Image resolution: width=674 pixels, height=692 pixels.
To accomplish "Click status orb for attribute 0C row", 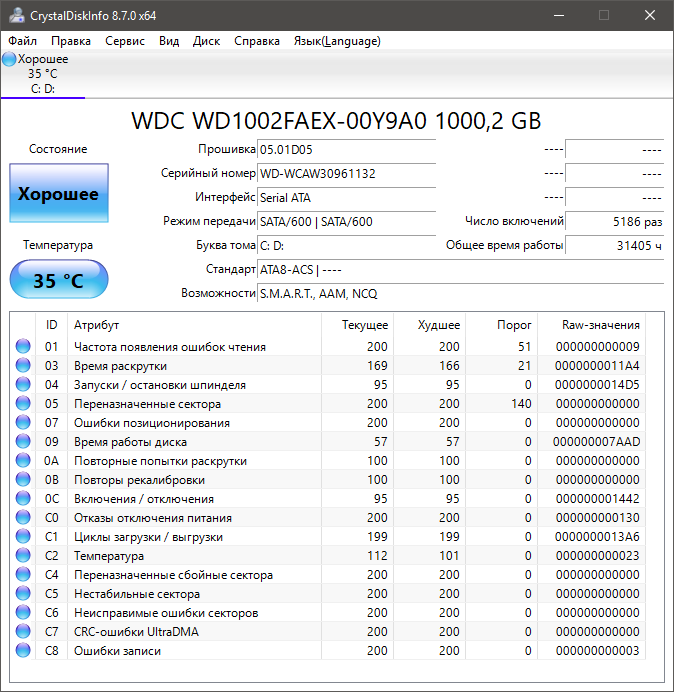I will click(x=23, y=498).
